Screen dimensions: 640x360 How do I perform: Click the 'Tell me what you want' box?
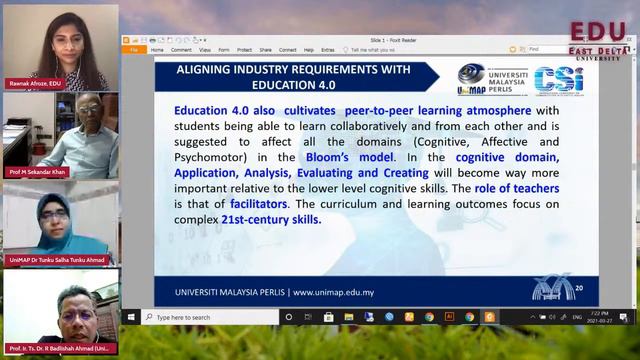point(369,50)
